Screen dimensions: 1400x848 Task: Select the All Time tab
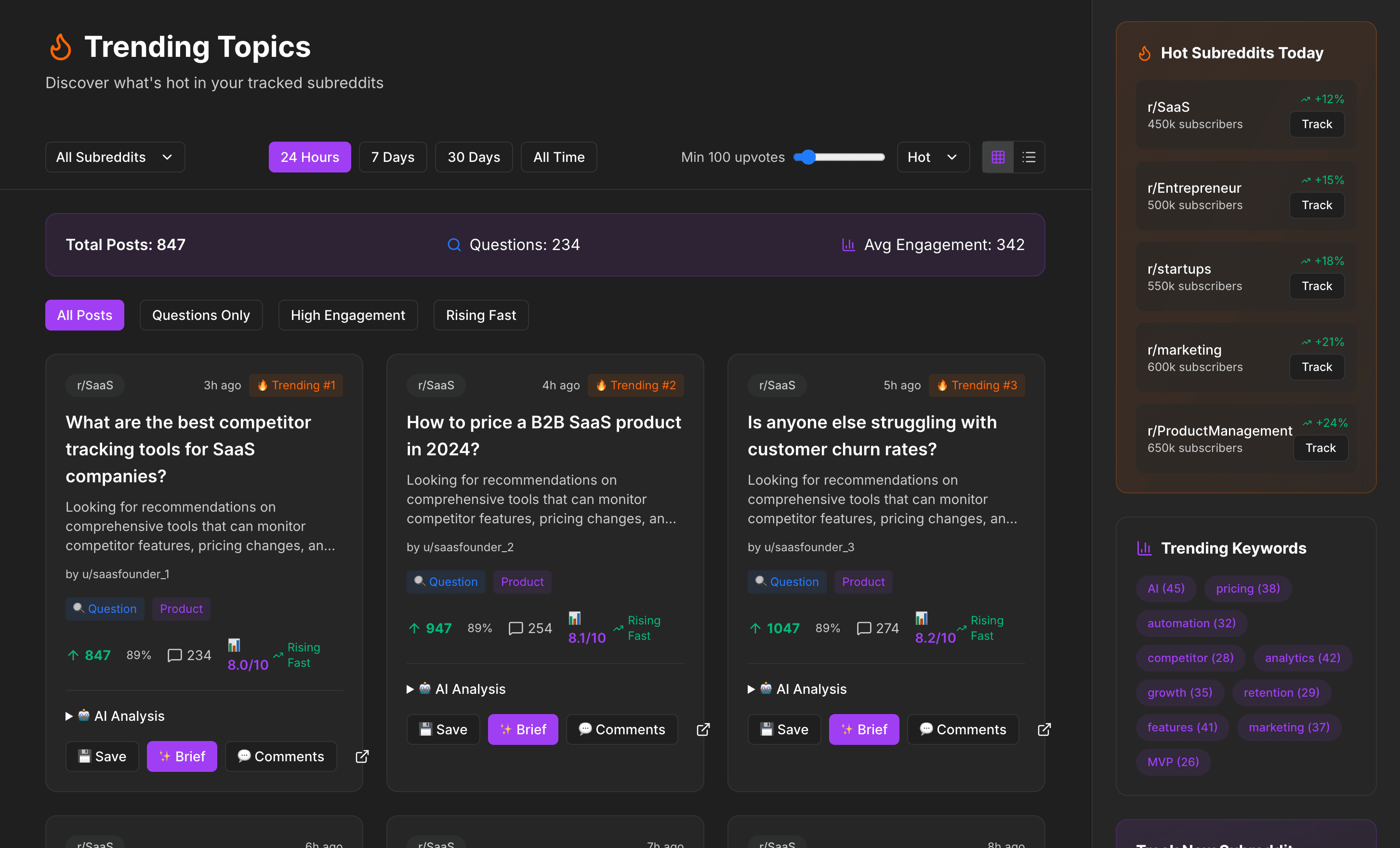[x=558, y=157]
